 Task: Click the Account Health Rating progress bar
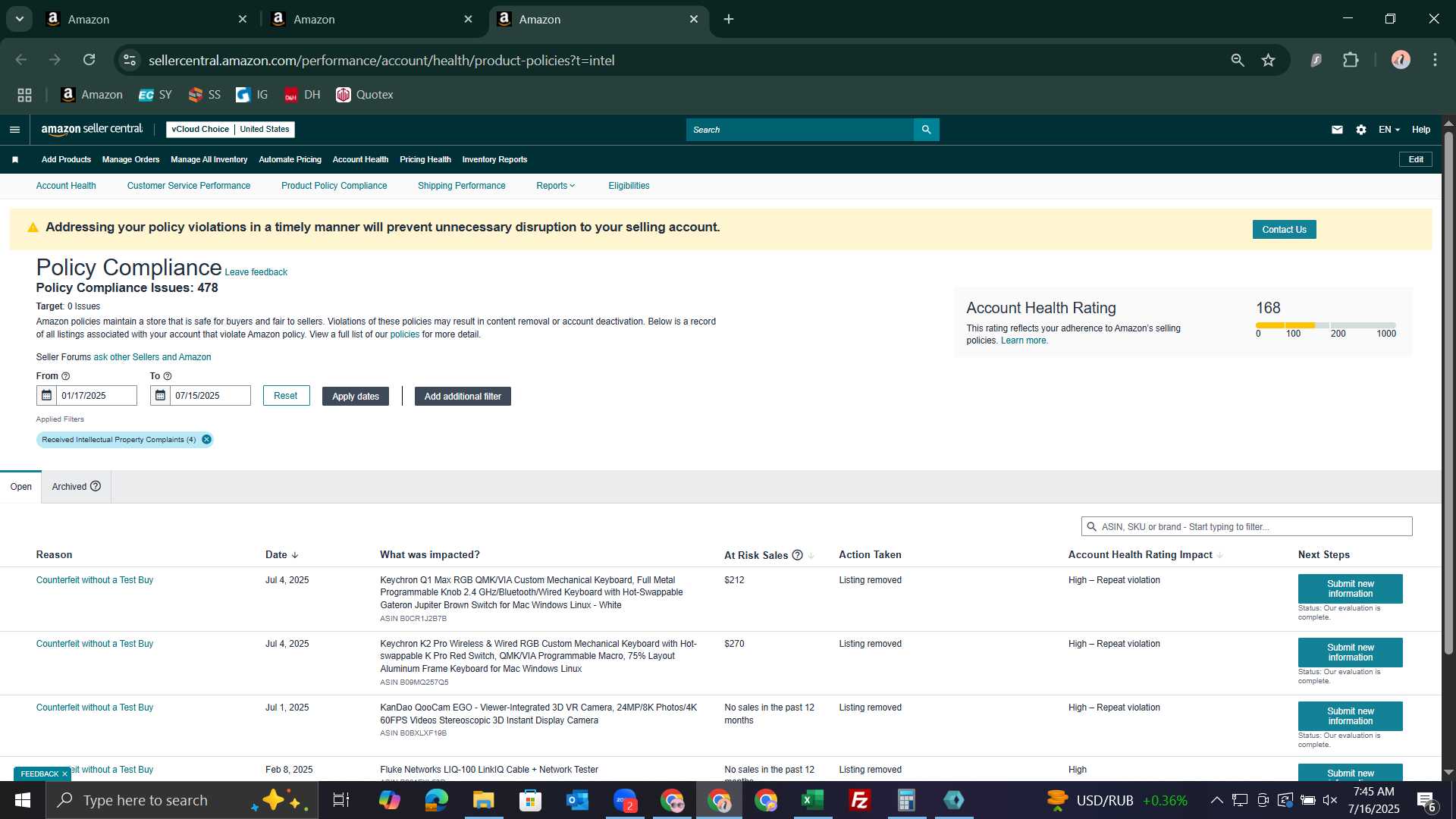point(1326,325)
